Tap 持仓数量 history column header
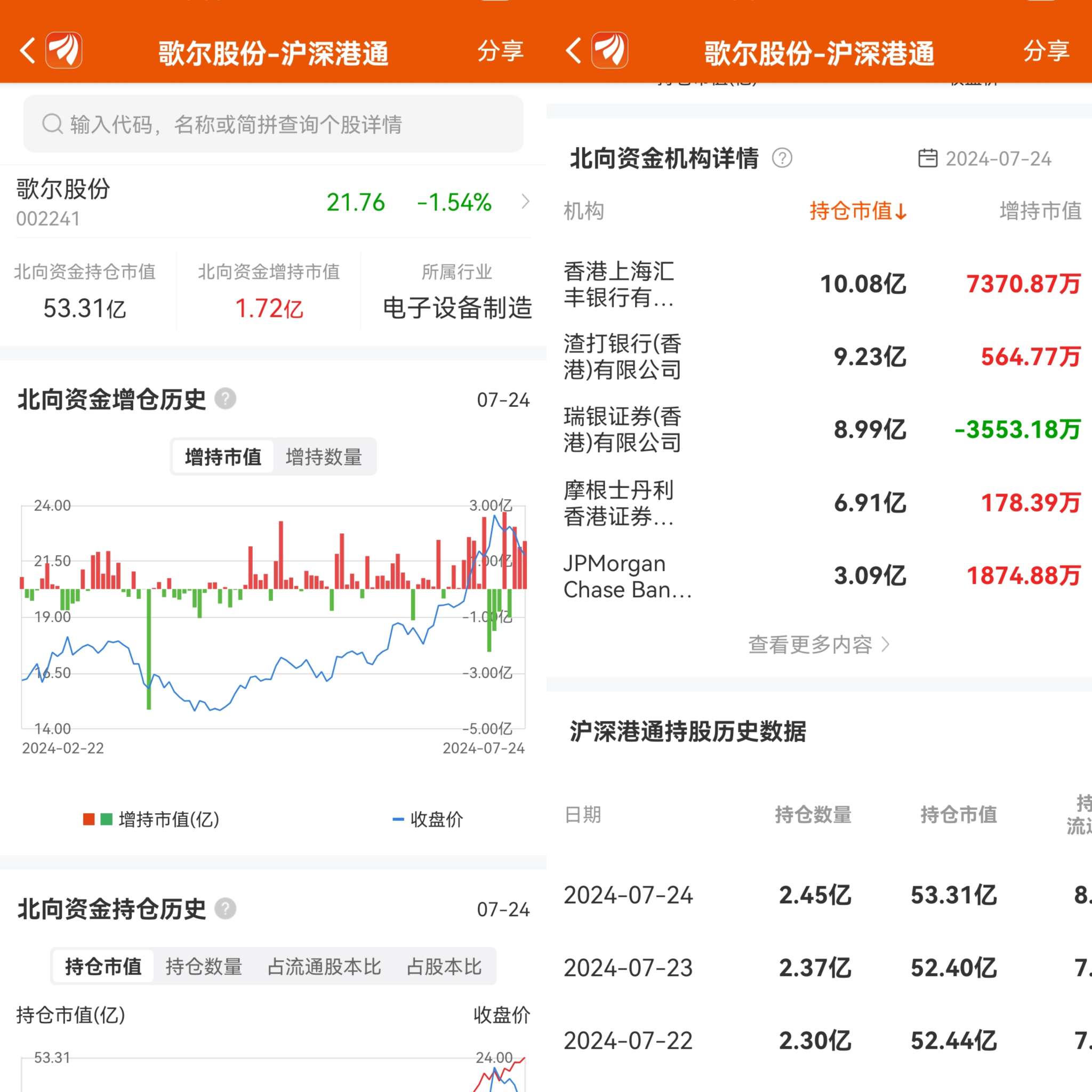The width and height of the screenshot is (1092, 1092). tap(813, 815)
